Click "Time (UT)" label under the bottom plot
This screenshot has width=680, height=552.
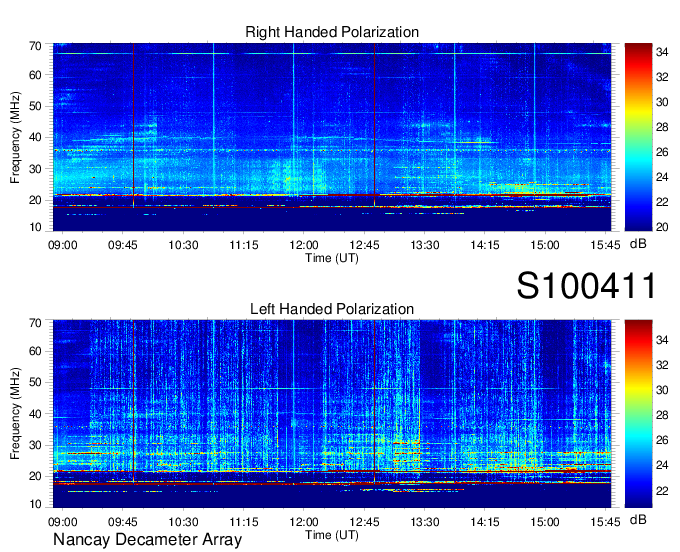(x=332, y=535)
